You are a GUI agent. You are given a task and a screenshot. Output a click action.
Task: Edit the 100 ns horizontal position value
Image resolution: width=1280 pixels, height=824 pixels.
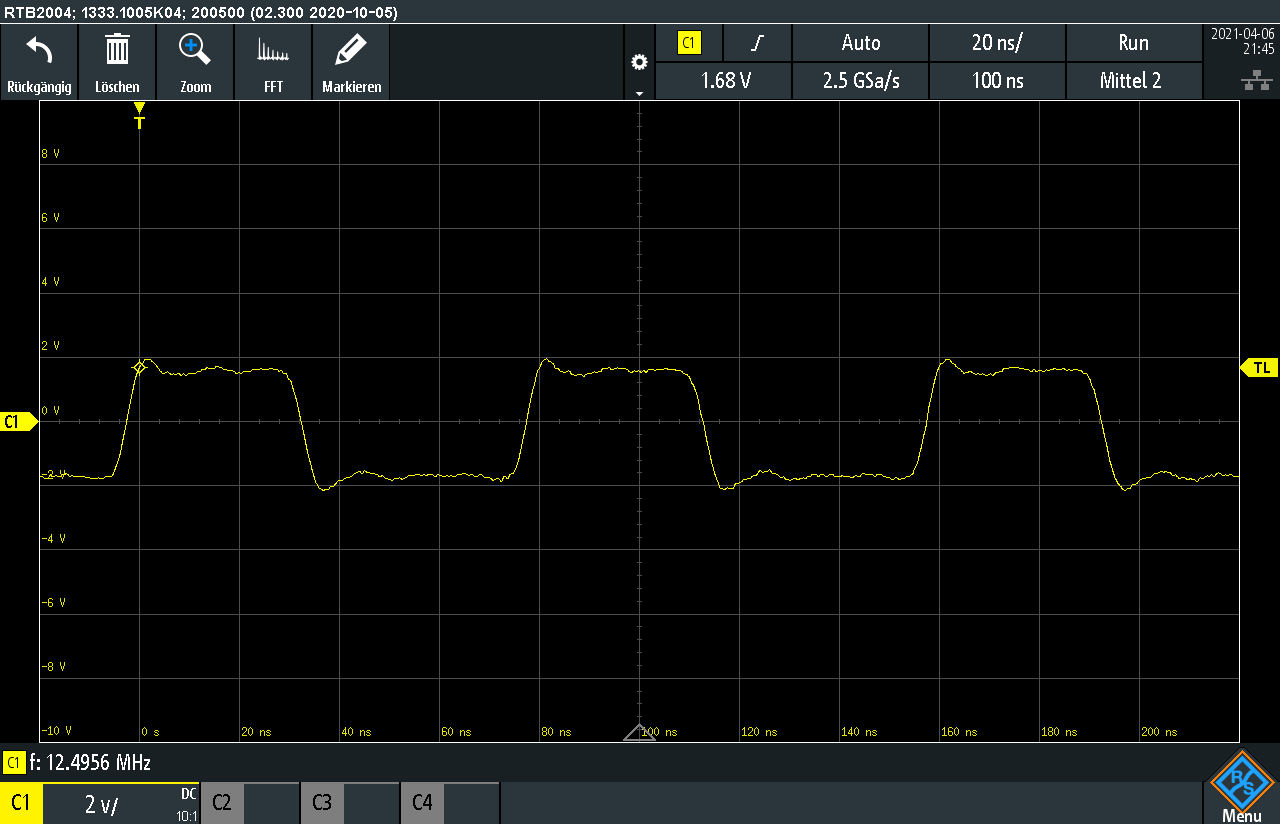[997, 81]
